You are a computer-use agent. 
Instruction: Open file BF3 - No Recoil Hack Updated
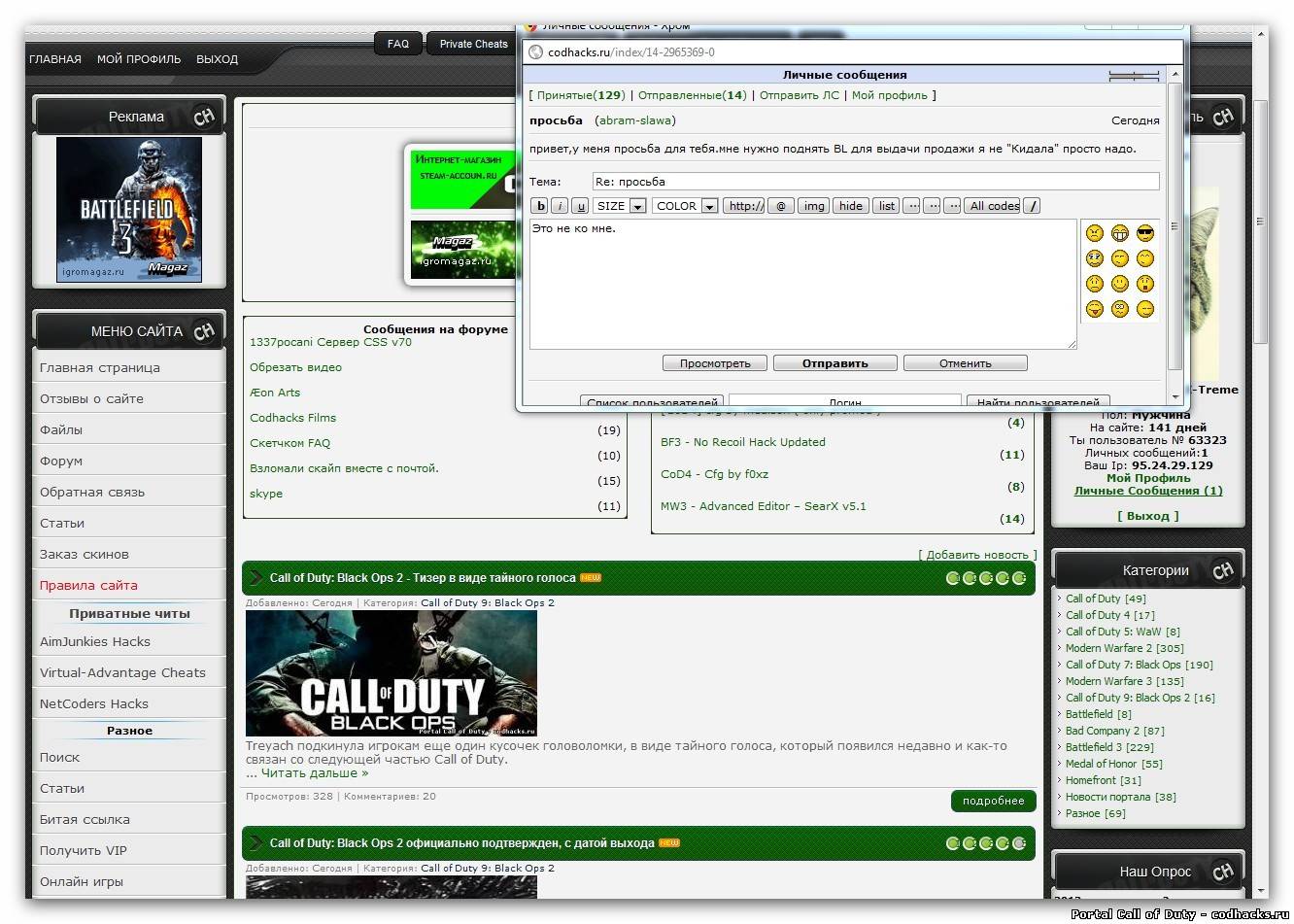tap(743, 442)
